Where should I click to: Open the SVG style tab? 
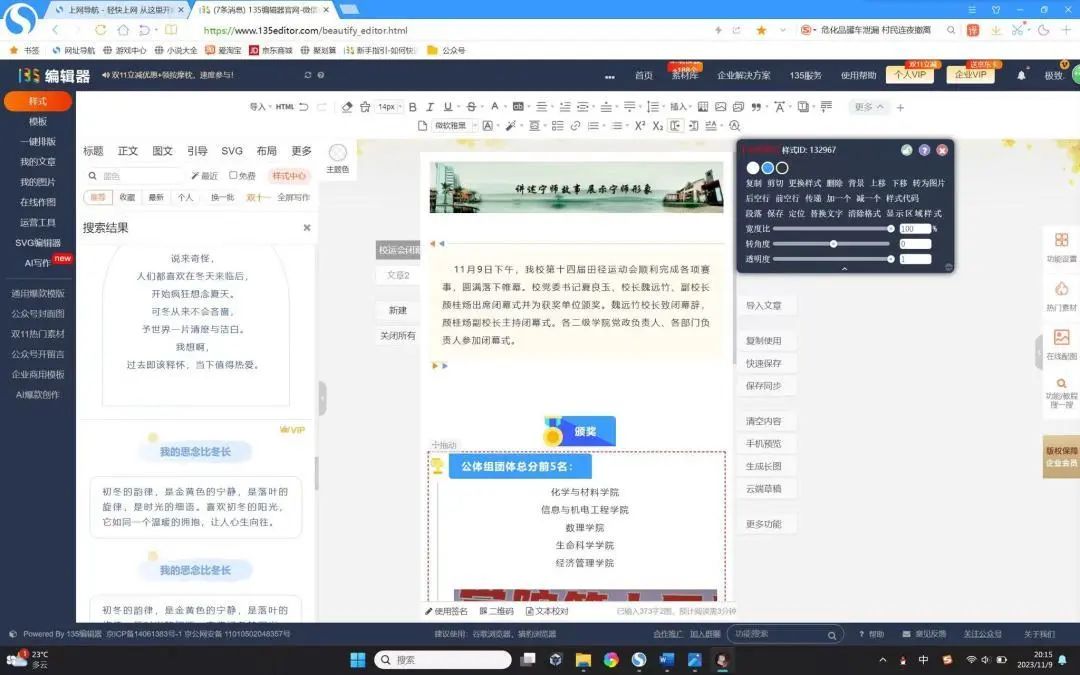pyautogui.click(x=232, y=151)
